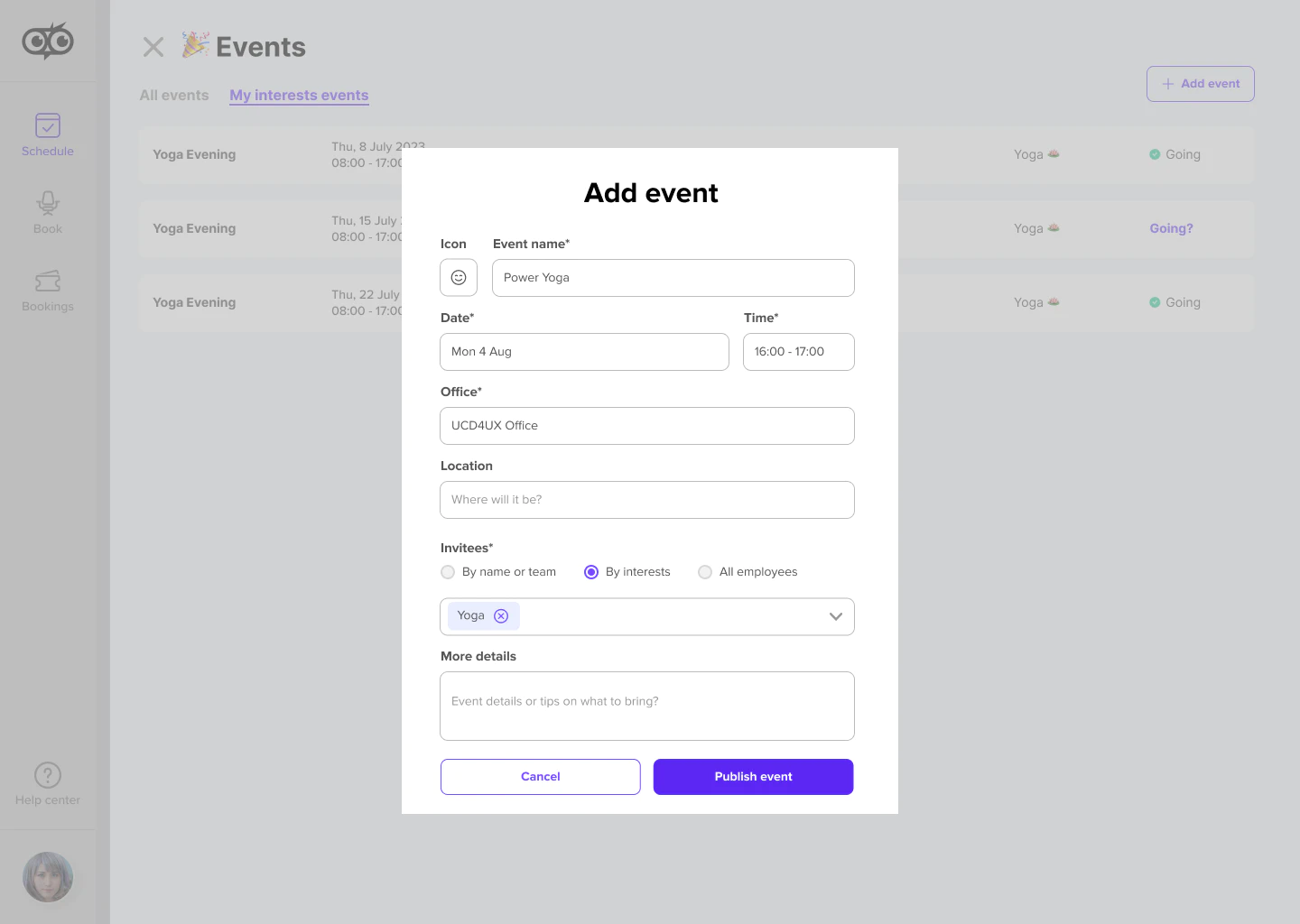
Task: Select the By interests radio option
Action: (x=591, y=572)
